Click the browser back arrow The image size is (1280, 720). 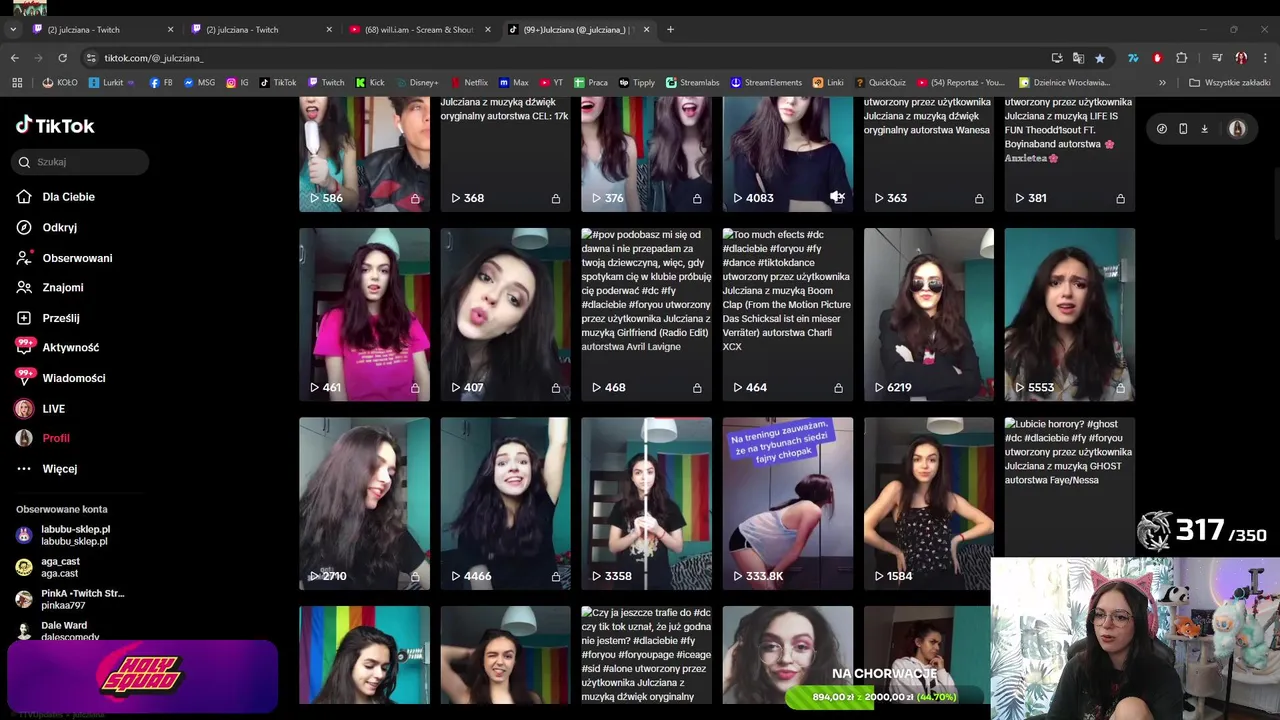[x=15, y=58]
